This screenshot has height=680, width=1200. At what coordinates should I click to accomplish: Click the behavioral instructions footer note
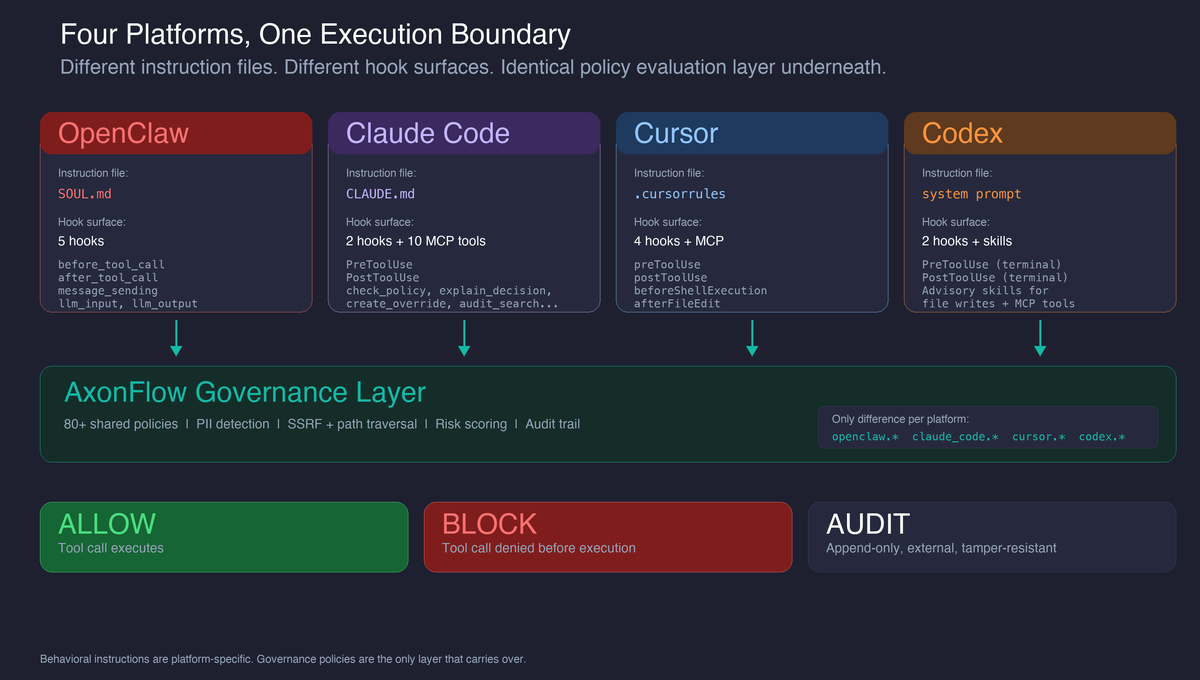282,659
